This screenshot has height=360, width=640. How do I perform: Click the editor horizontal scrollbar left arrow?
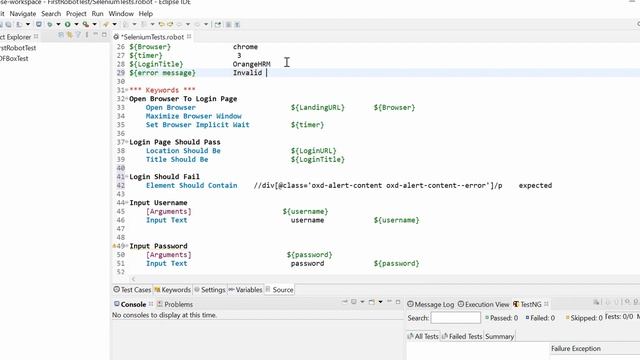coord(133,279)
